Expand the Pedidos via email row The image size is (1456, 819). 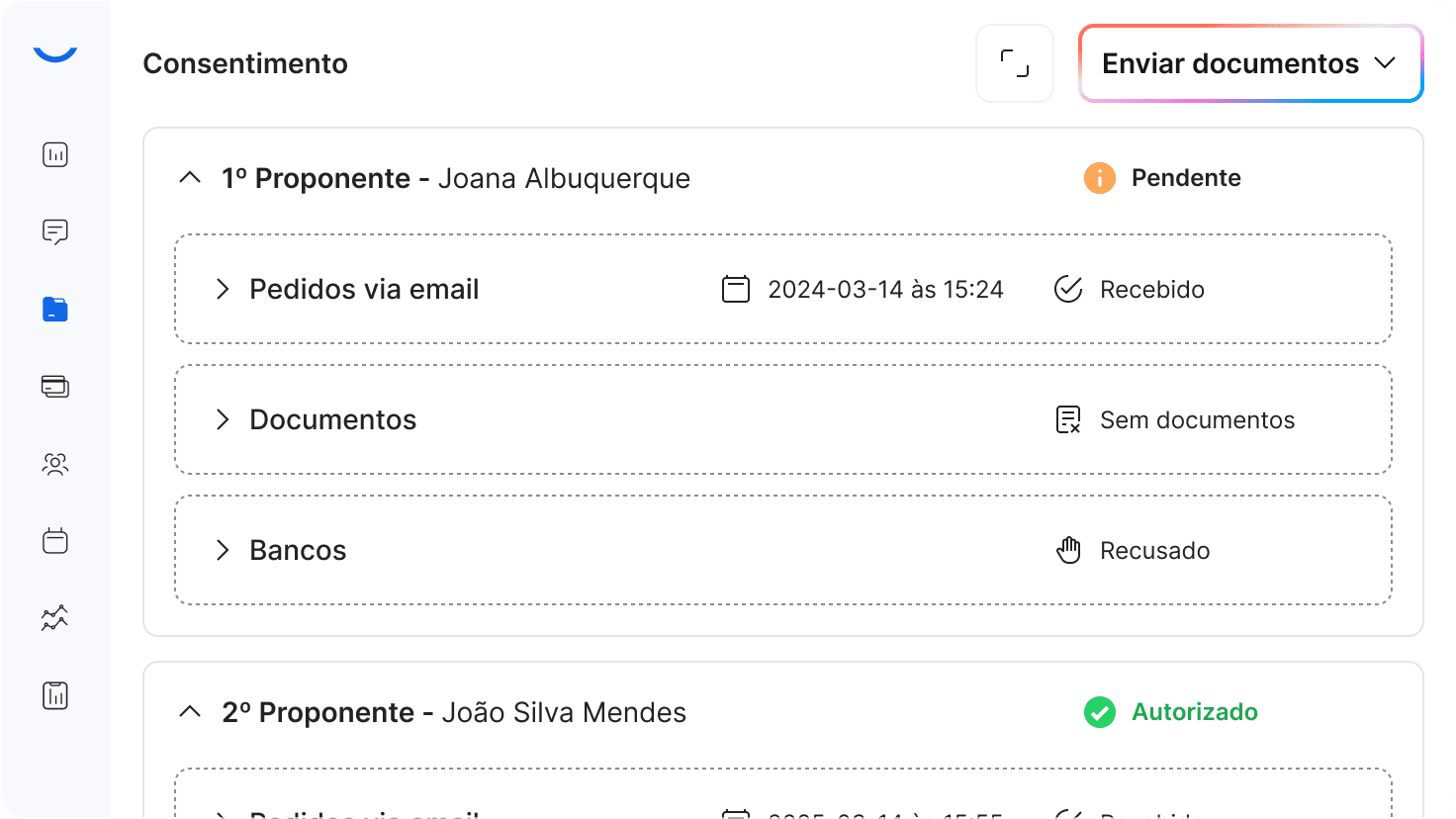223,289
